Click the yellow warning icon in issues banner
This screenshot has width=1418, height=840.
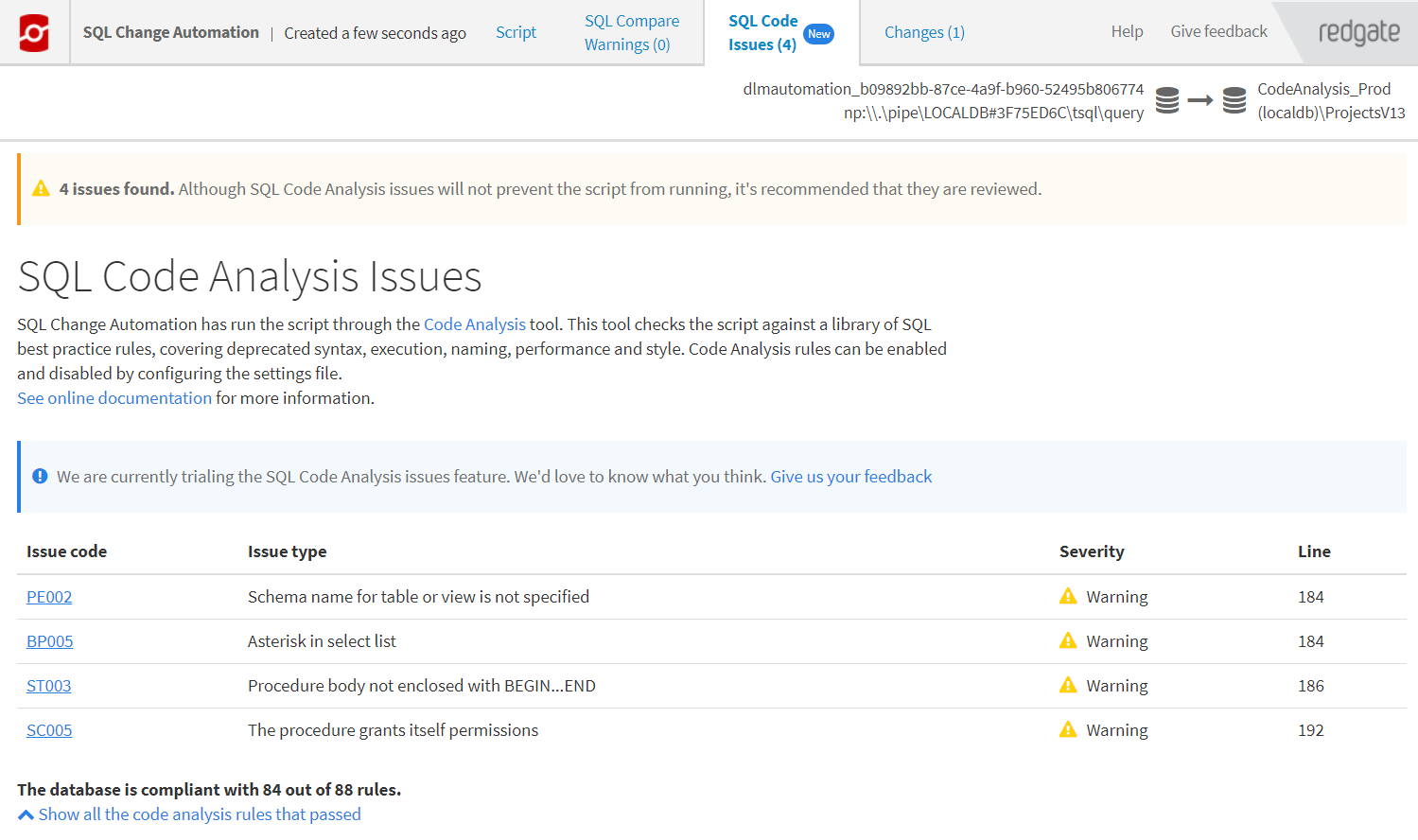(41, 189)
